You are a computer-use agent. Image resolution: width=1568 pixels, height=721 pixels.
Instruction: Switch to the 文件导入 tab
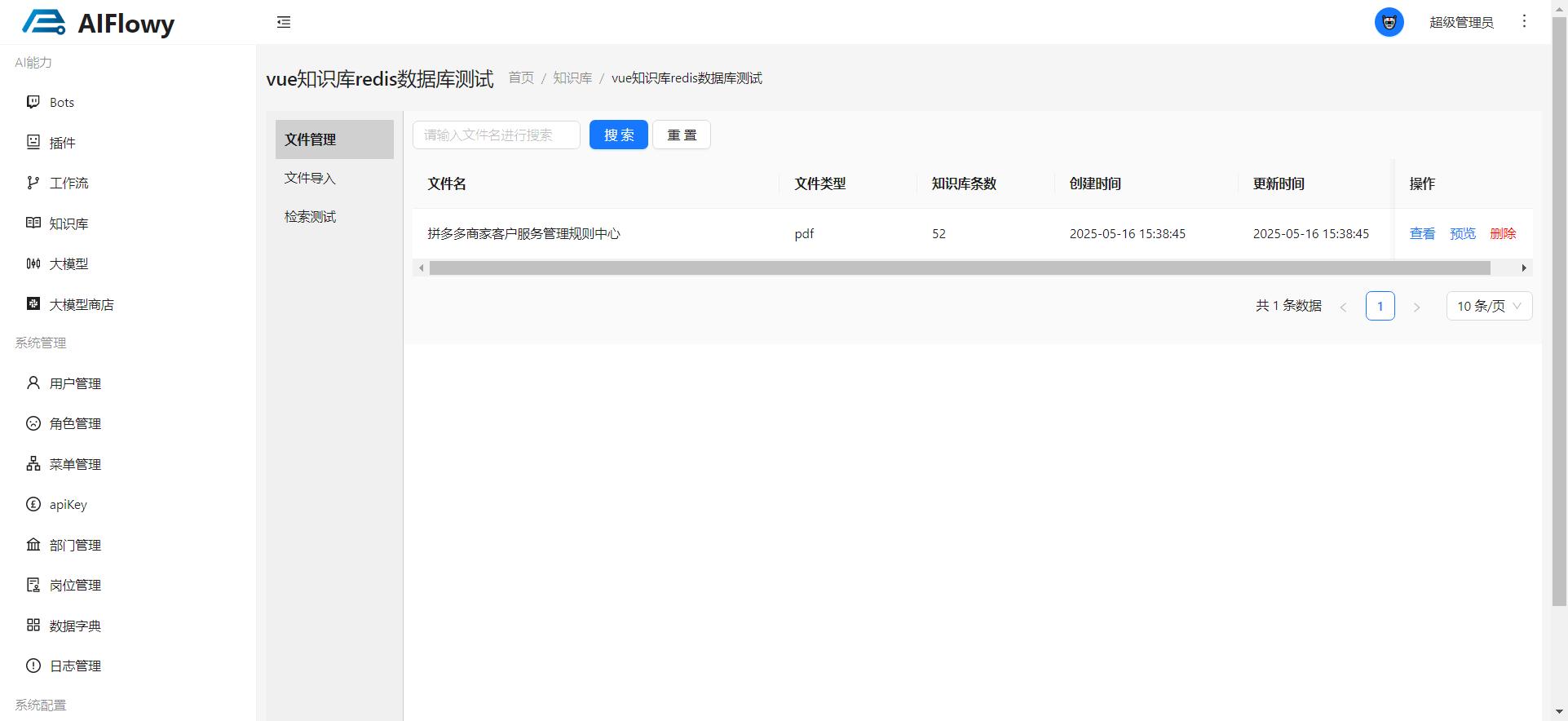pyautogui.click(x=310, y=178)
